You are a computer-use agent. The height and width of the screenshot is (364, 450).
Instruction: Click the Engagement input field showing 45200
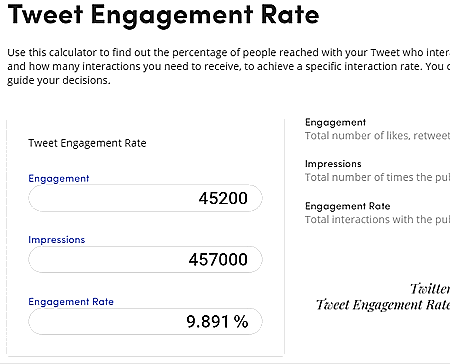145,198
